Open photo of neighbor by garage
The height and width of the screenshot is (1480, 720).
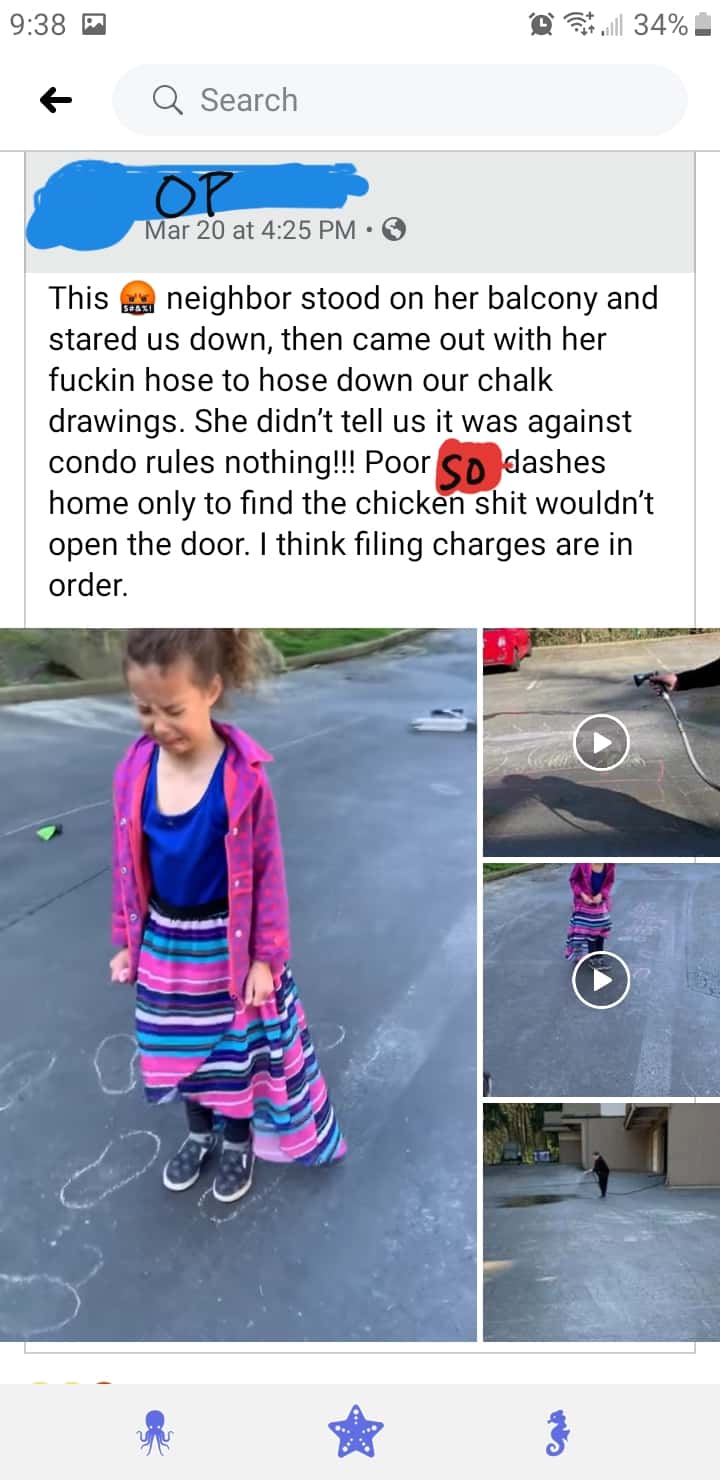tap(601, 1222)
